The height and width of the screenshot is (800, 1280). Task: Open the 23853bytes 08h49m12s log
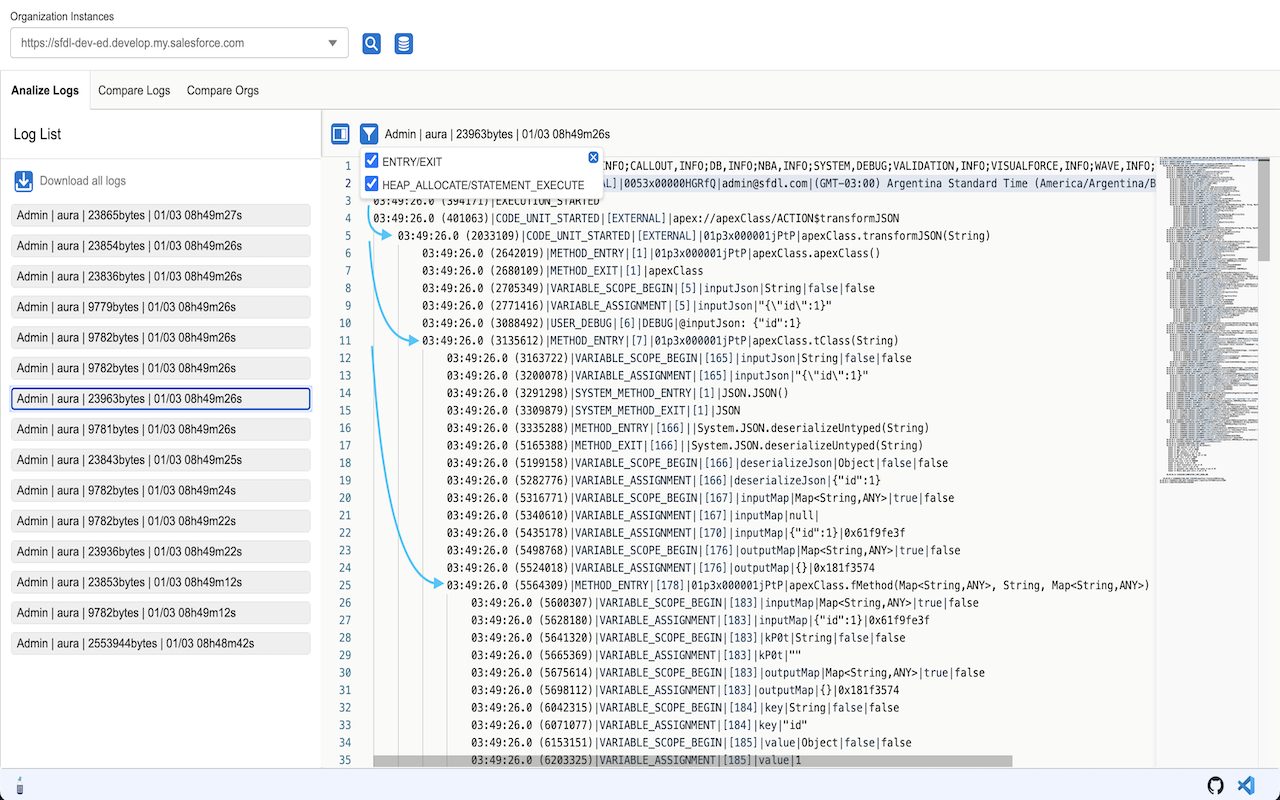point(161,582)
